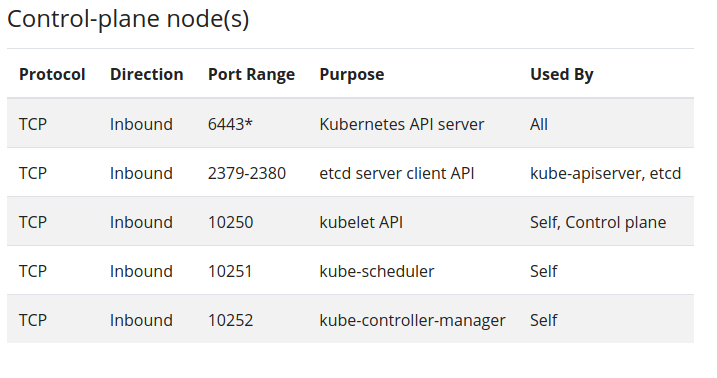Image resolution: width=717 pixels, height=378 pixels.
Task: Select the All cell in Used By
Action: coord(539,124)
